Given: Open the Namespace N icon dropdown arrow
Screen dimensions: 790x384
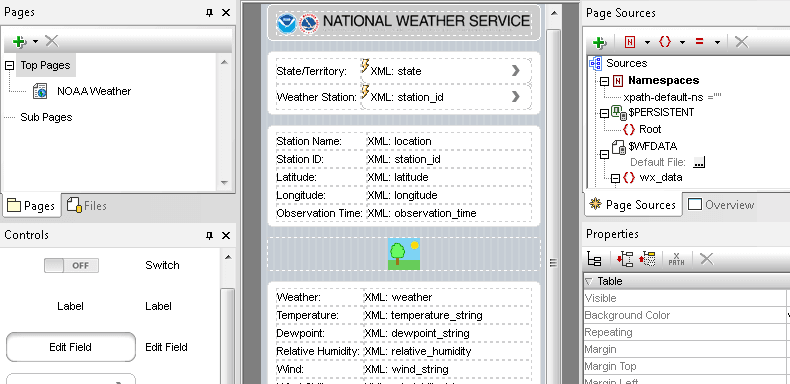Looking at the screenshot, I should (x=647, y=42).
